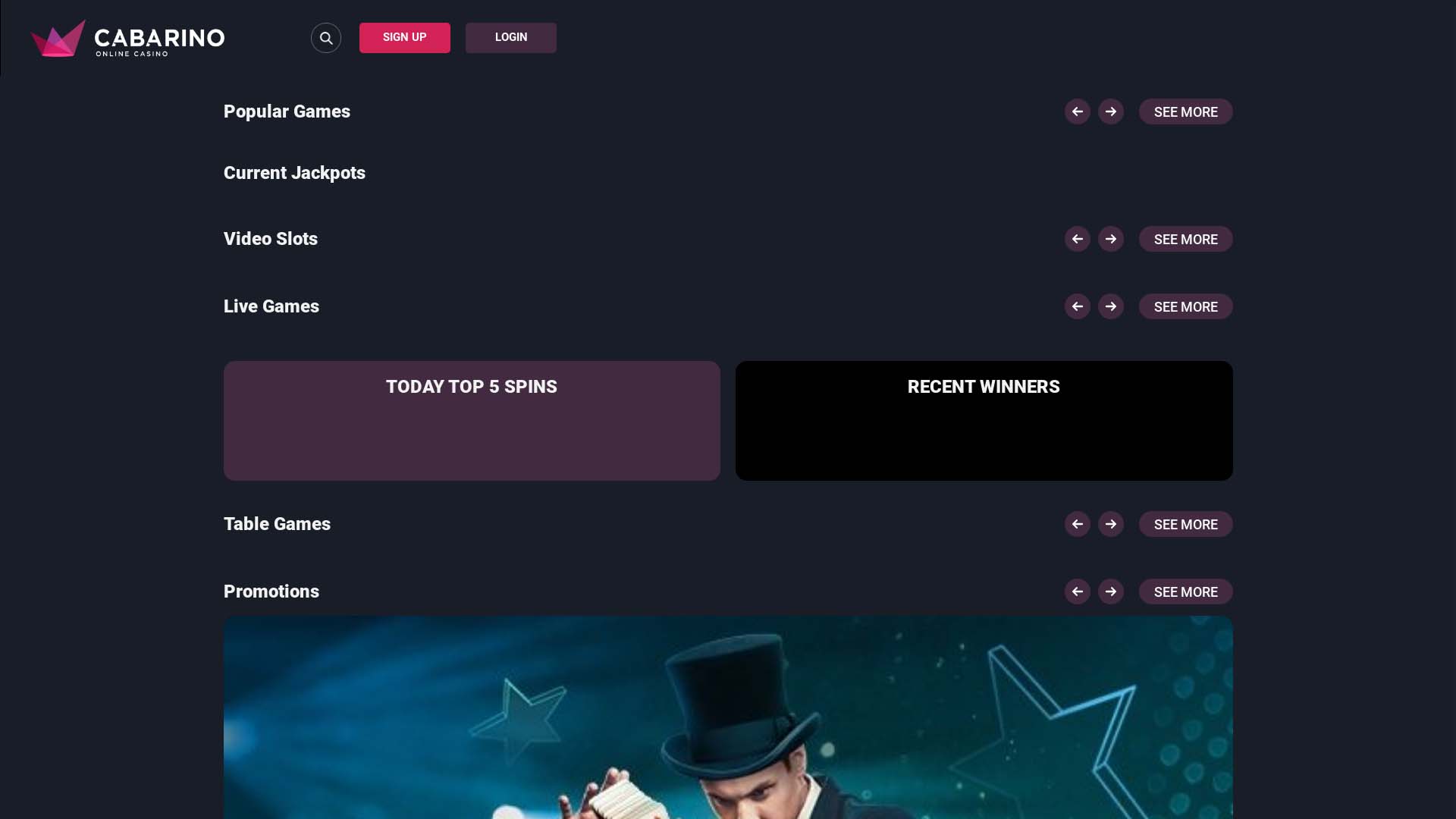
Task: See more Promotions
Action: pyautogui.click(x=1186, y=591)
